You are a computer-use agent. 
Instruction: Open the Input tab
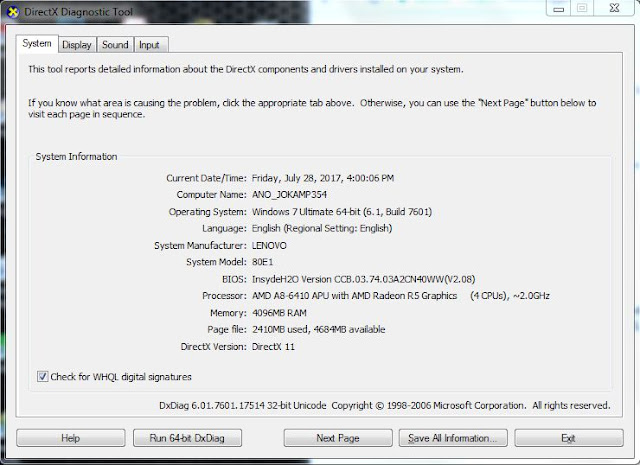(x=149, y=44)
